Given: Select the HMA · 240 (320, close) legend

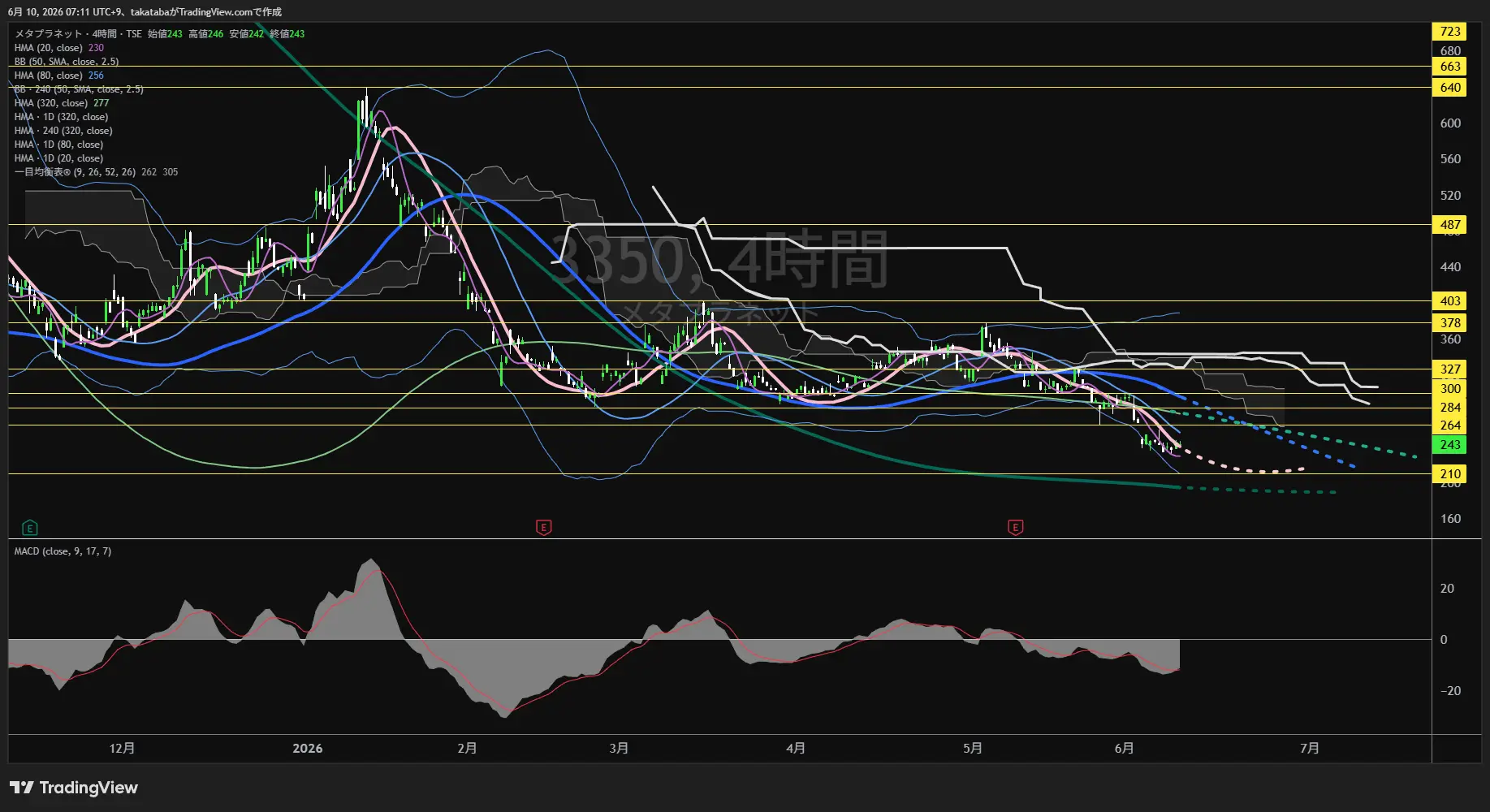Looking at the screenshot, I should point(63,131).
